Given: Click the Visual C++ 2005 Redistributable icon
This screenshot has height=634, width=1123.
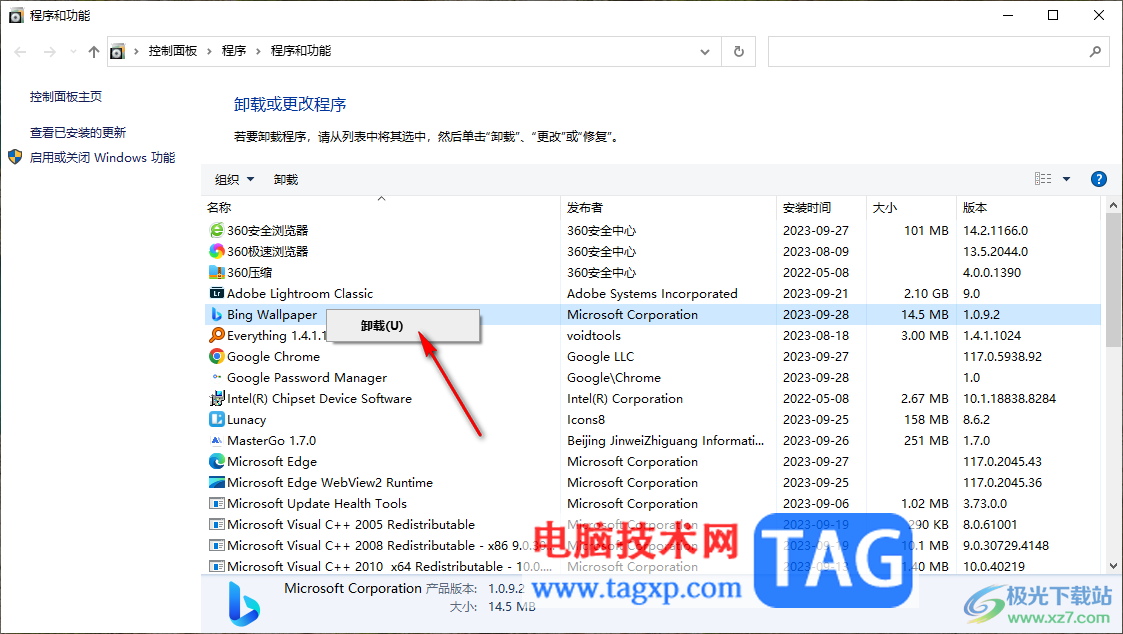Looking at the screenshot, I should point(216,524).
